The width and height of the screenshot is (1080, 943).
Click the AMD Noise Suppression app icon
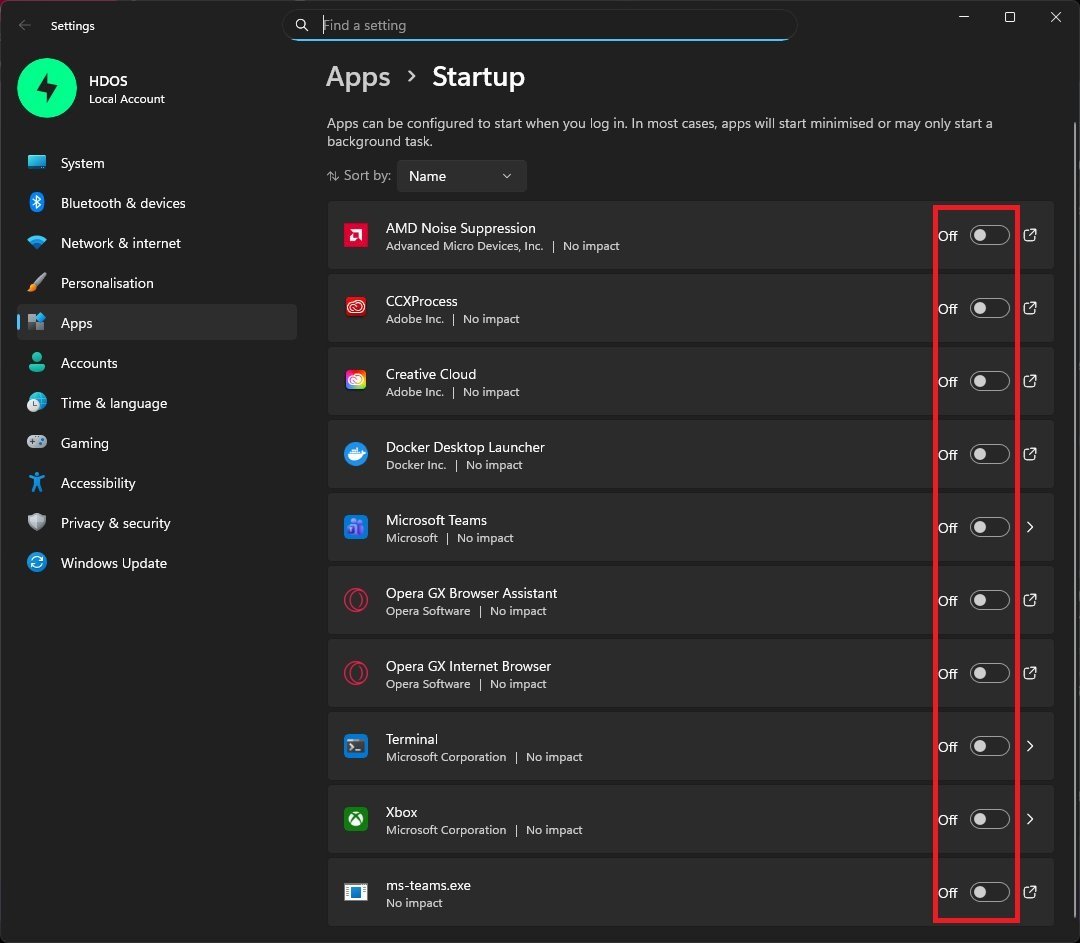355,236
